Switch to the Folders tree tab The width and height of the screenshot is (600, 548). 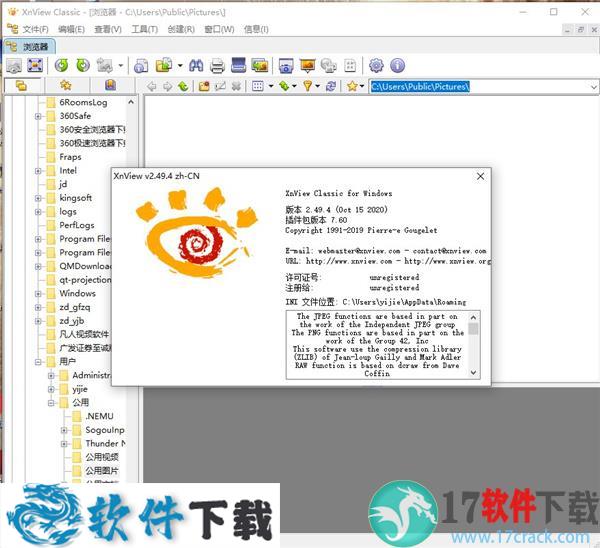[22, 85]
